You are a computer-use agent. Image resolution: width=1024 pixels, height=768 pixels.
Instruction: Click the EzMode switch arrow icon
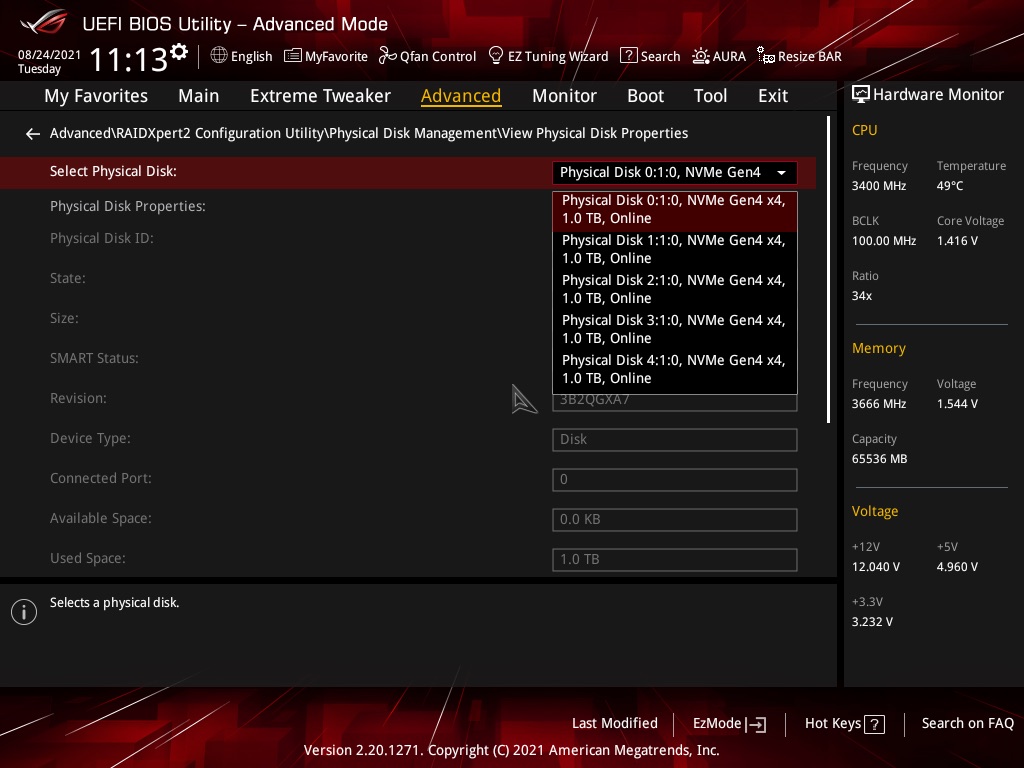coord(756,724)
